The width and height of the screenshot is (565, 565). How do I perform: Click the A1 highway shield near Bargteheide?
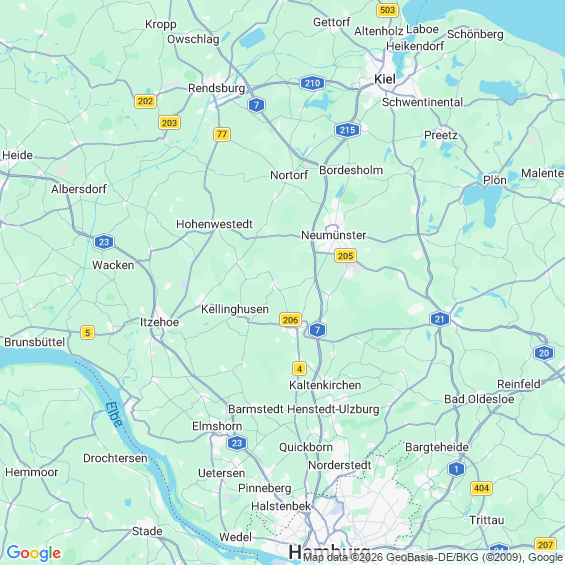[456, 469]
